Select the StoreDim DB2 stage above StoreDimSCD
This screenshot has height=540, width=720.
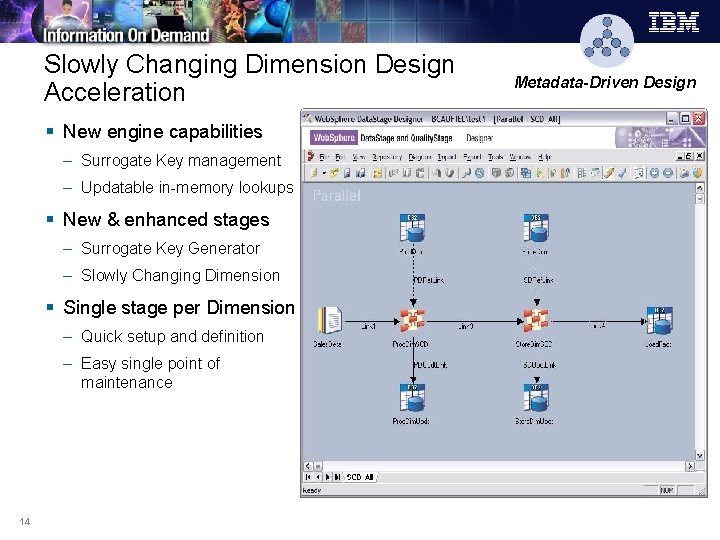click(x=536, y=228)
